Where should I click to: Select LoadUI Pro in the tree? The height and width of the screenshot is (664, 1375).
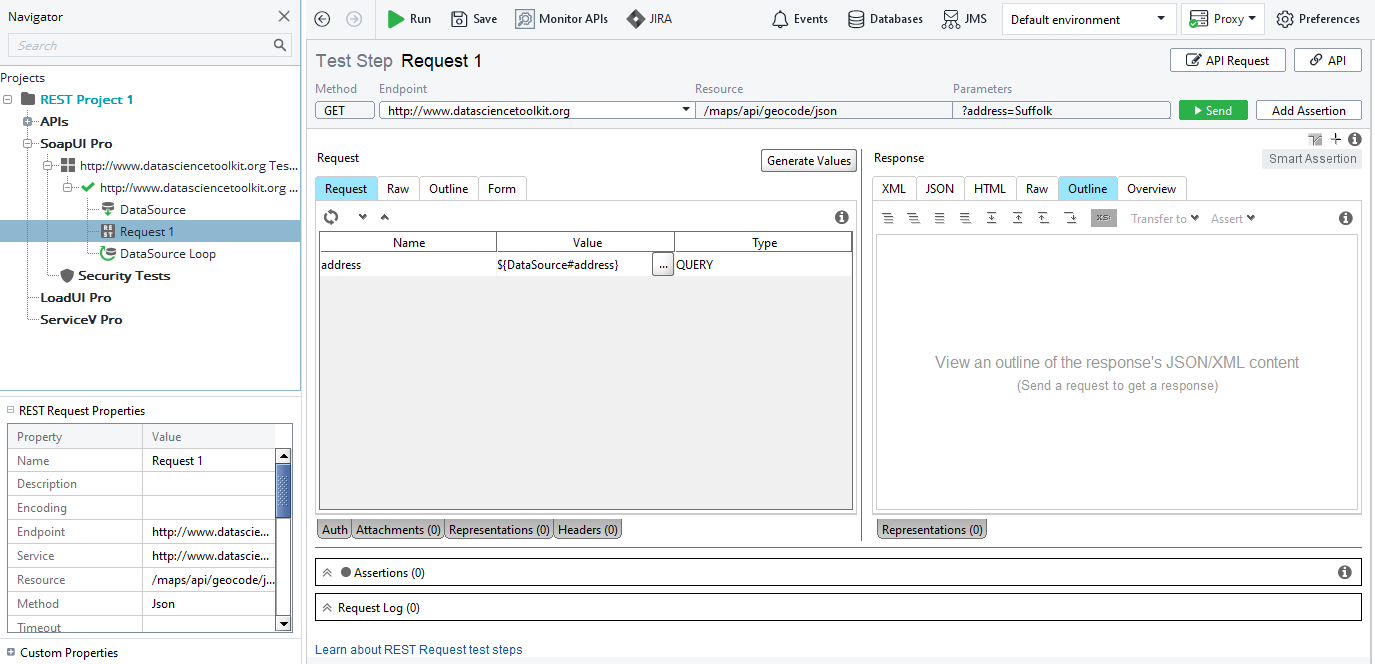pos(76,298)
